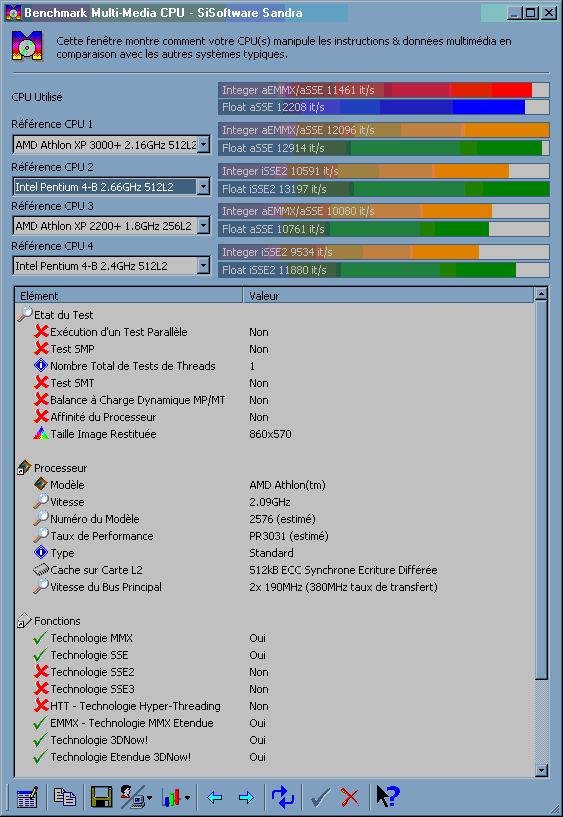Screen dimensions: 563x817
Task: Click the value PR3031 (estimé)
Action: coord(289,536)
